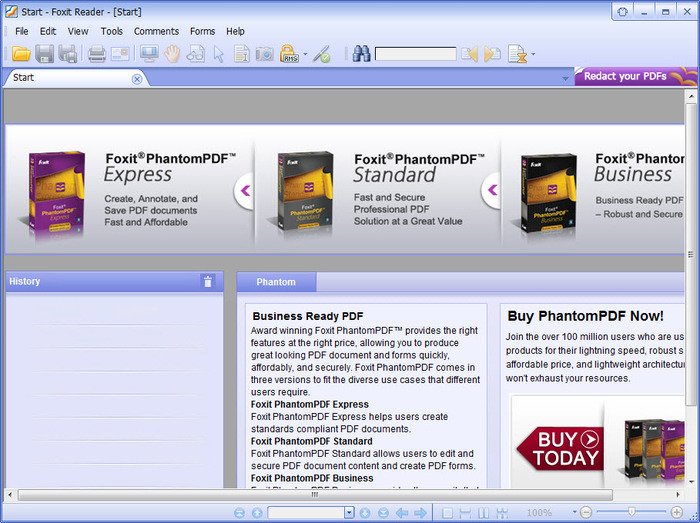Open the Tools menu

[112, 31]
